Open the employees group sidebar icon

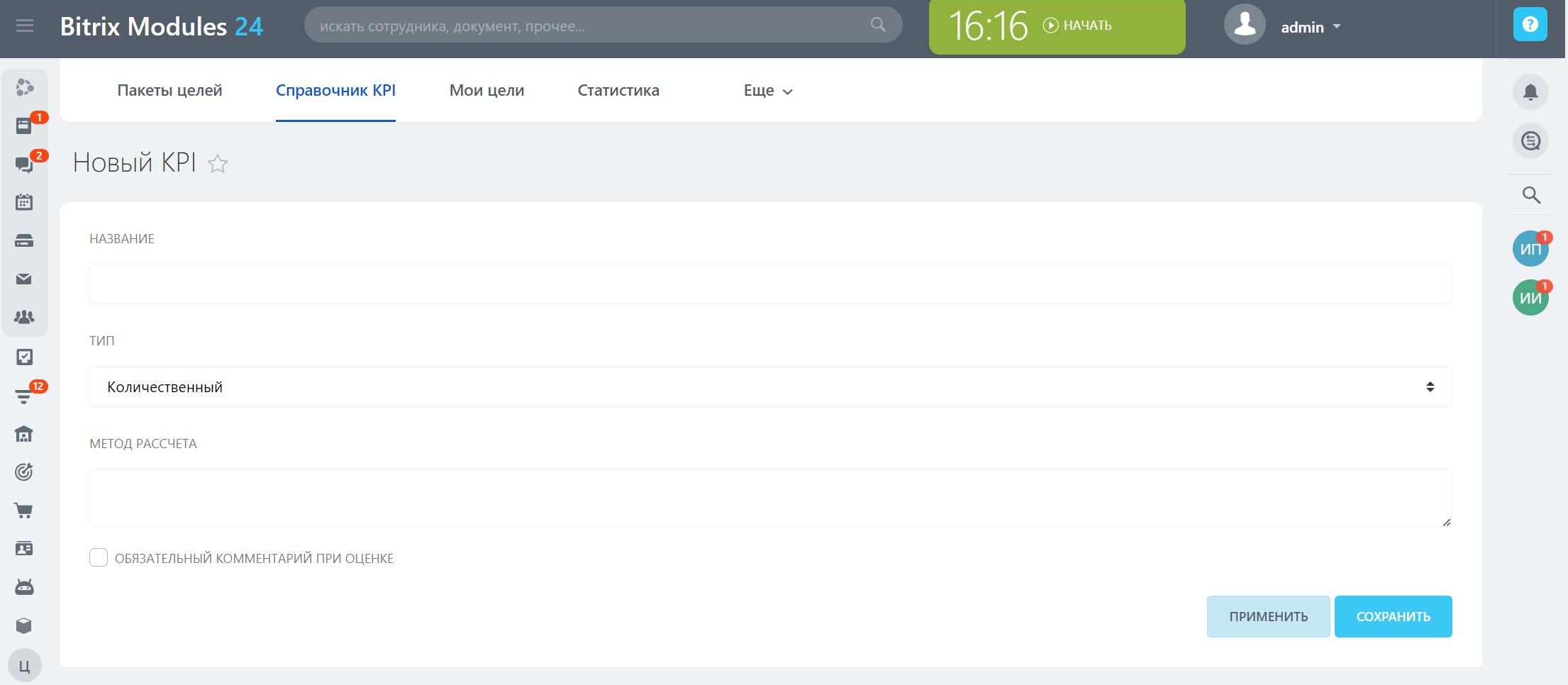pyautogui.click(x=24, y=317)
